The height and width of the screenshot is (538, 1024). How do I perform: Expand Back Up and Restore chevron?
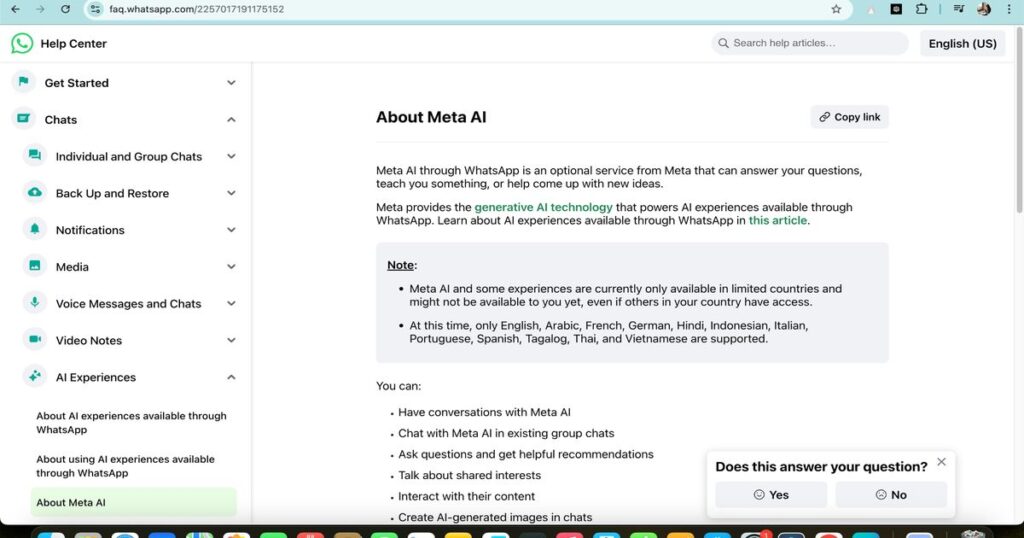pos(231,193)
